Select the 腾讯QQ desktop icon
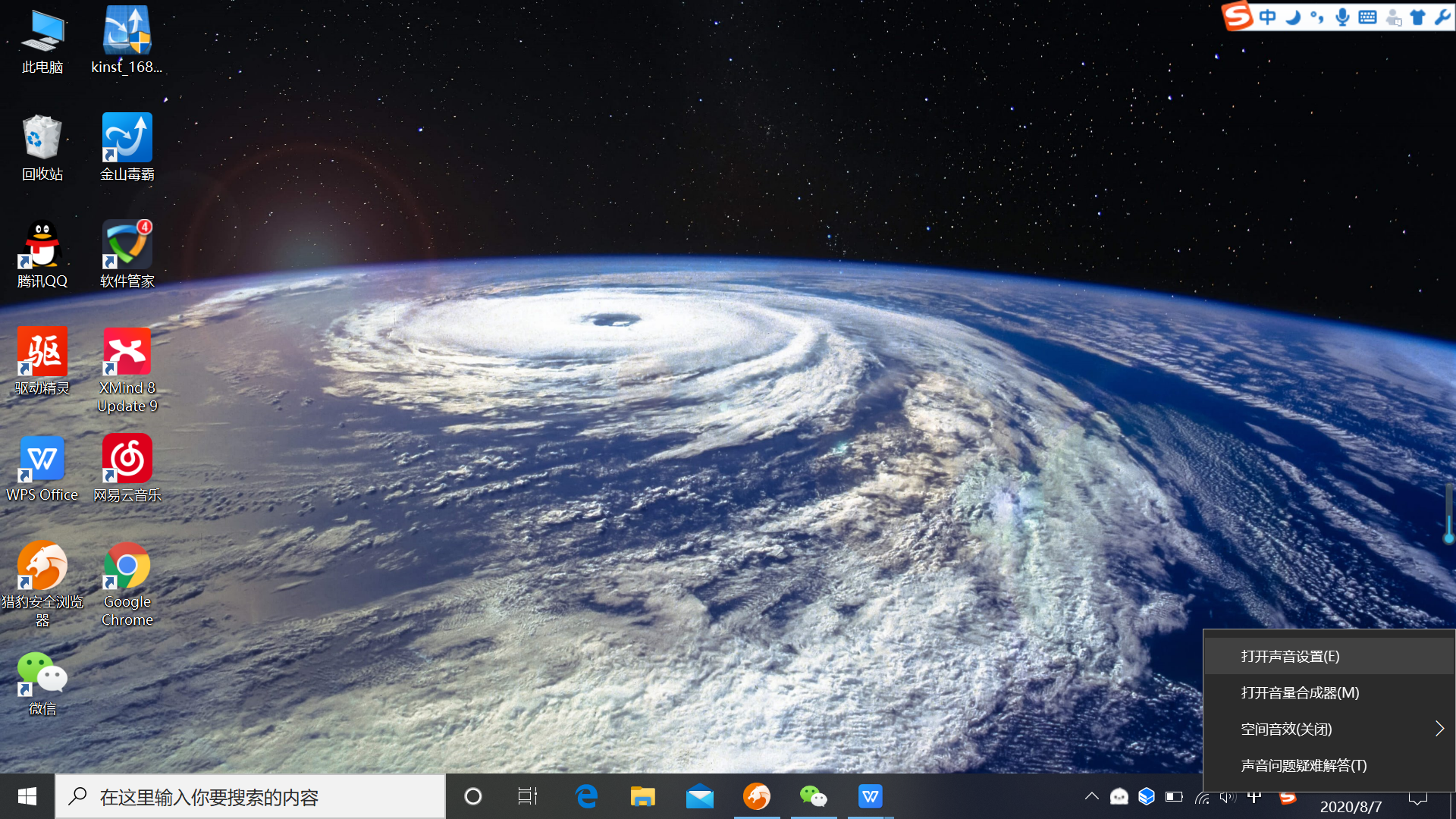1456x819 pixels. pos(42,254)
